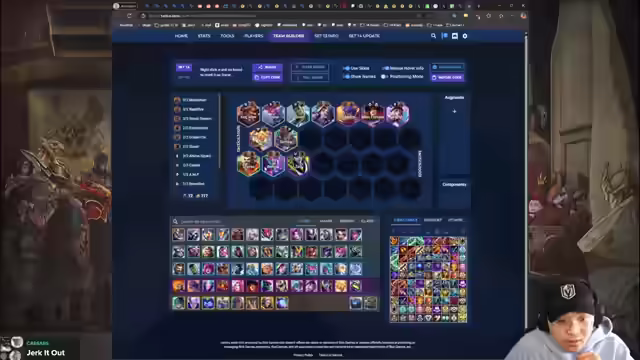This screenshot has width=640, height=360.
Task: Open the TOOLS nav menu
Action: point(227,36)
